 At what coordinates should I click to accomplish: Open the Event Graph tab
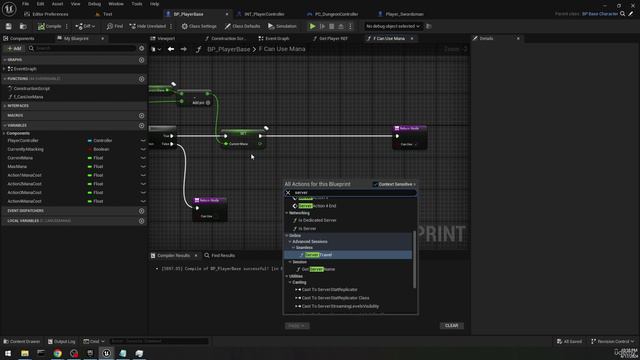(x=277, y=38)
